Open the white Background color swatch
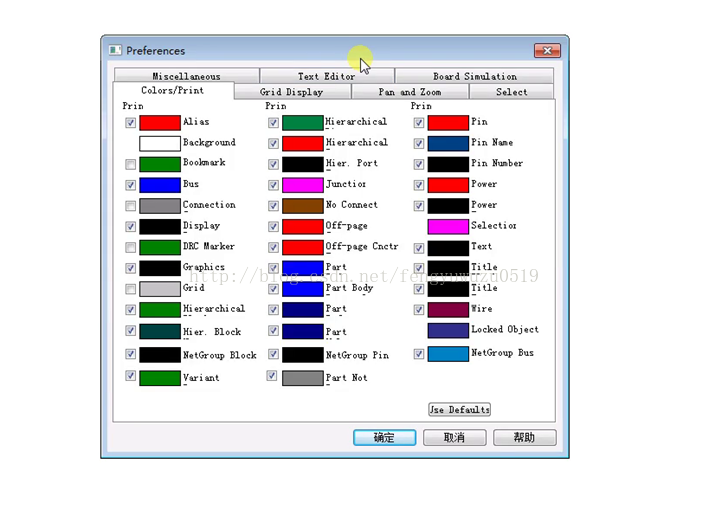Image resolution: width=708 pixels, height=530 pixels. [159, 144]
